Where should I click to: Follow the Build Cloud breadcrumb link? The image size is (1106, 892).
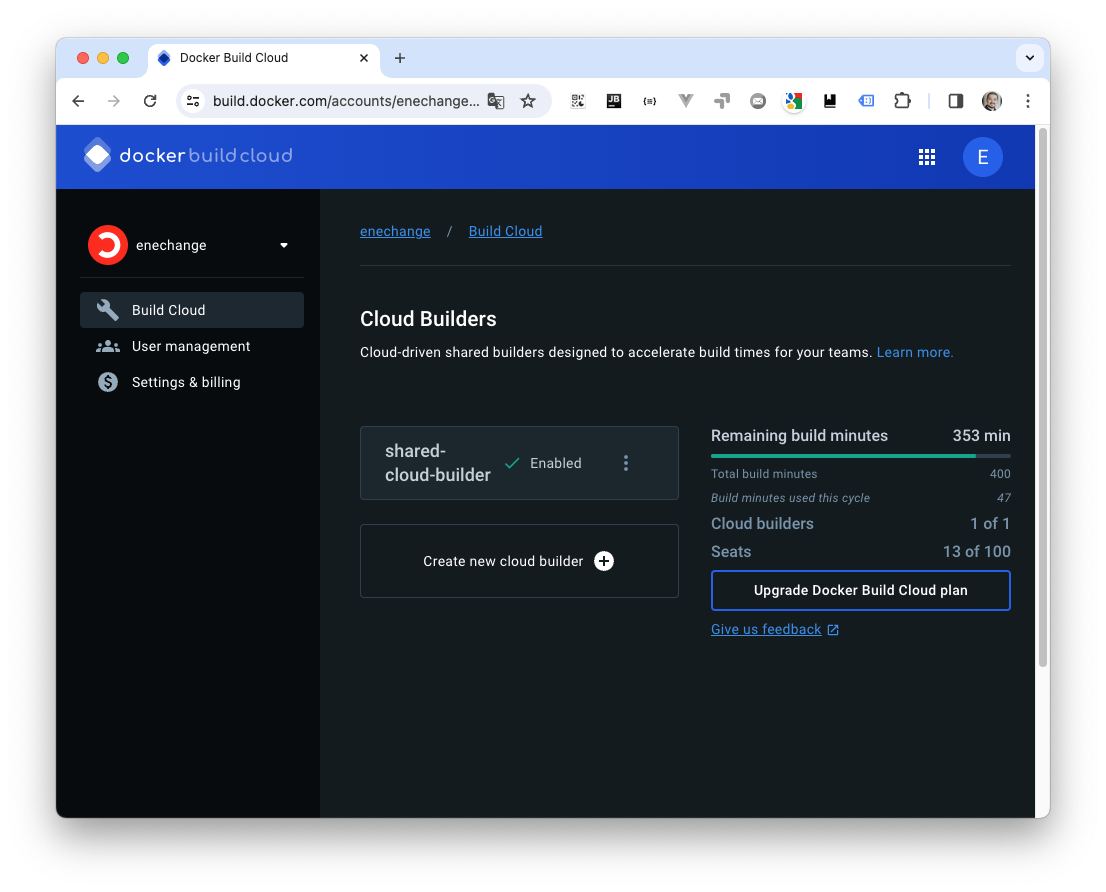(x=505, y=231)
